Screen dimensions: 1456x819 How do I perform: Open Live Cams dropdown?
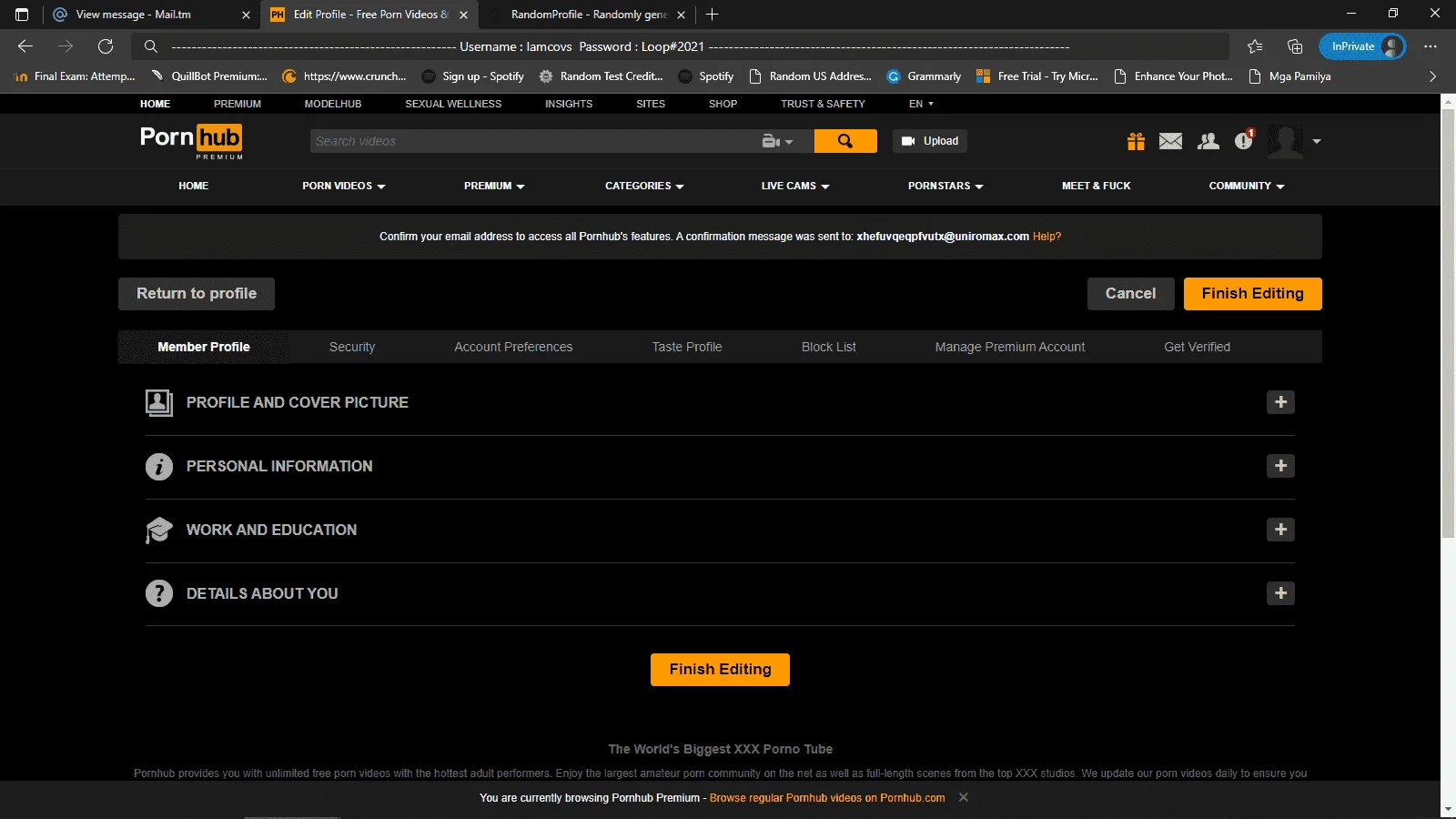pos(795,186)
